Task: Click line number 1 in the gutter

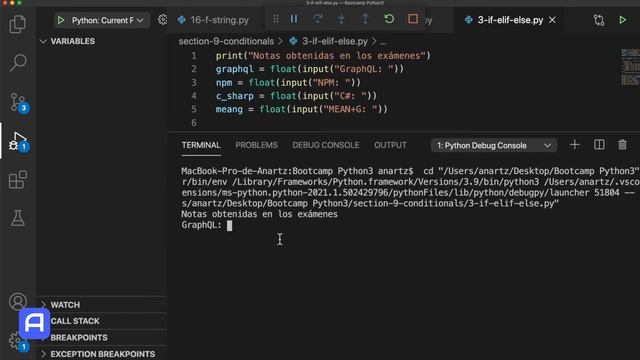Action: [194, 56]
